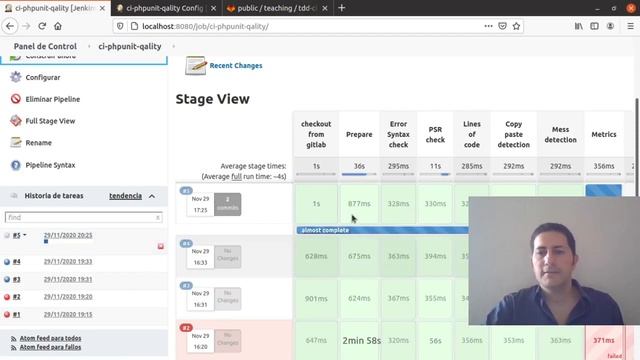Click the address bar URL
Screen dimensions: 640x360
(205, 26)
